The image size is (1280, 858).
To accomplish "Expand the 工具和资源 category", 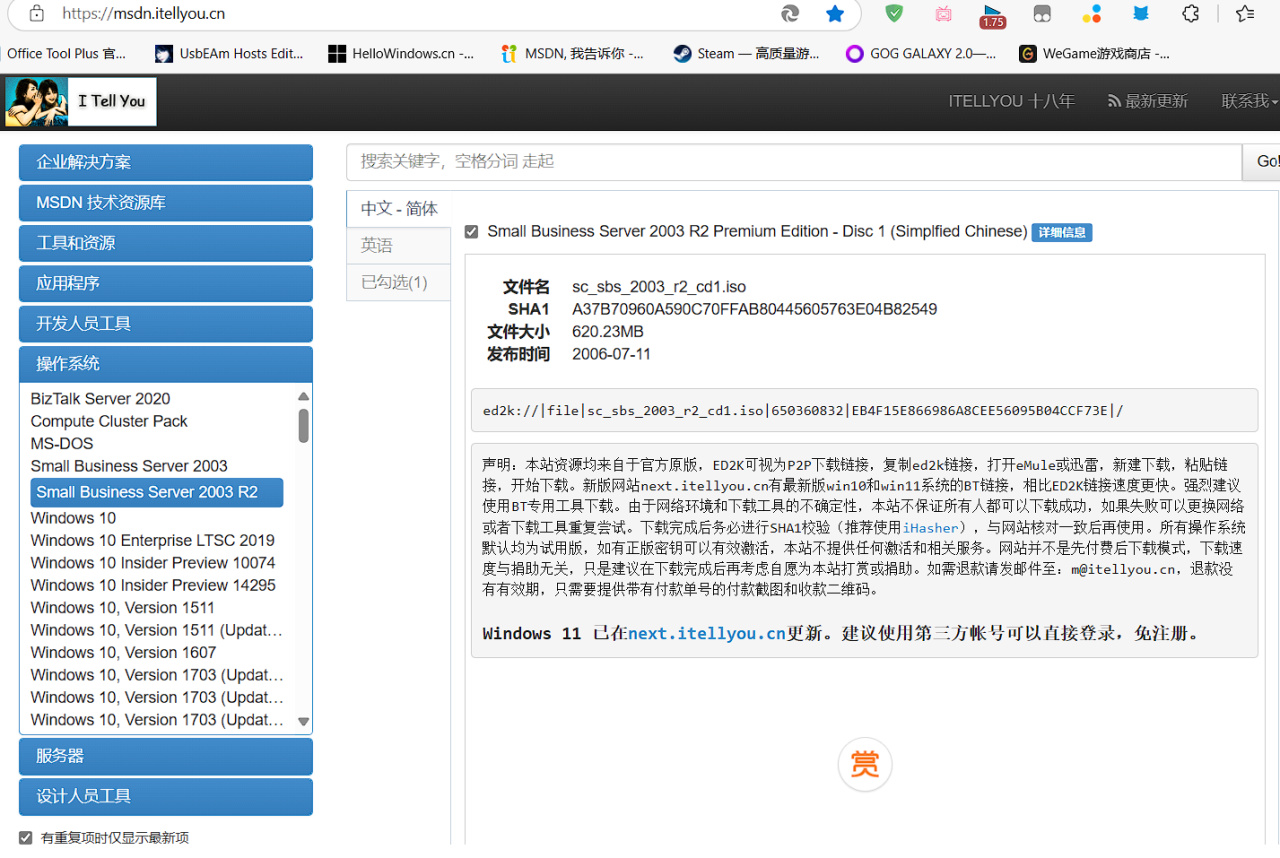I will pyautogui.click(x=166, y=243).
